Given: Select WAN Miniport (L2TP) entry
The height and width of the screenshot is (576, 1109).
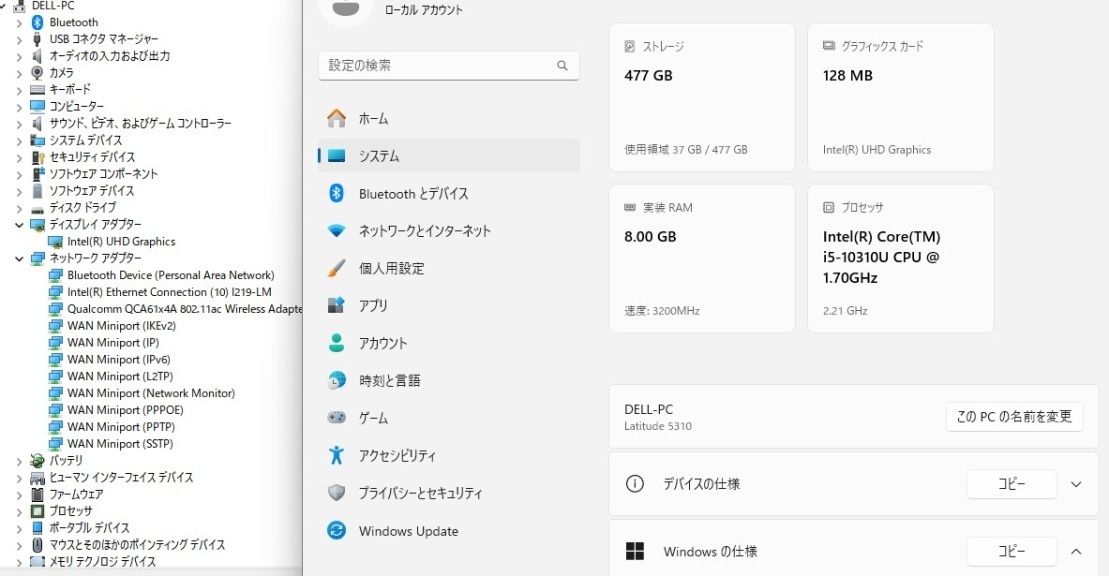Looking at the screenshot, I should coord(110,376).
